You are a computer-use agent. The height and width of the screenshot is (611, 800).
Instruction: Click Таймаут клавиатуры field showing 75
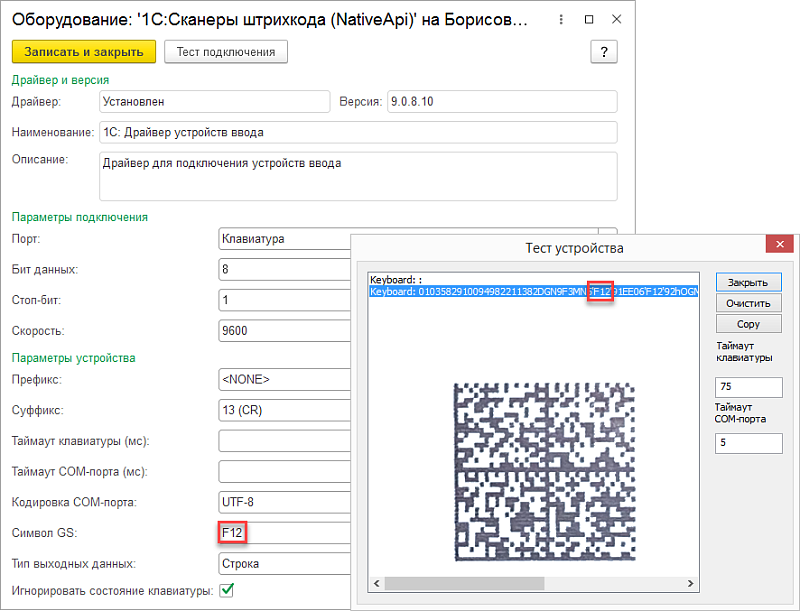[x=748, y=388]
